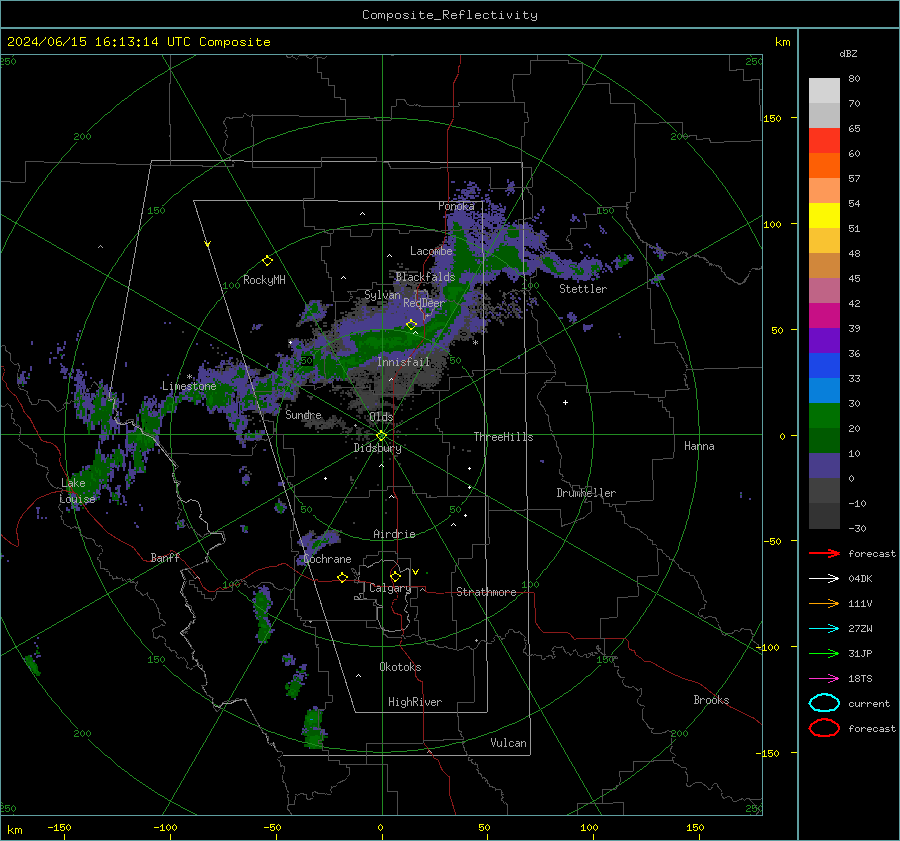The width and height of the screenshot is (900, 841).
Task: Click the Sylvan label
Action: click(382, 295)
